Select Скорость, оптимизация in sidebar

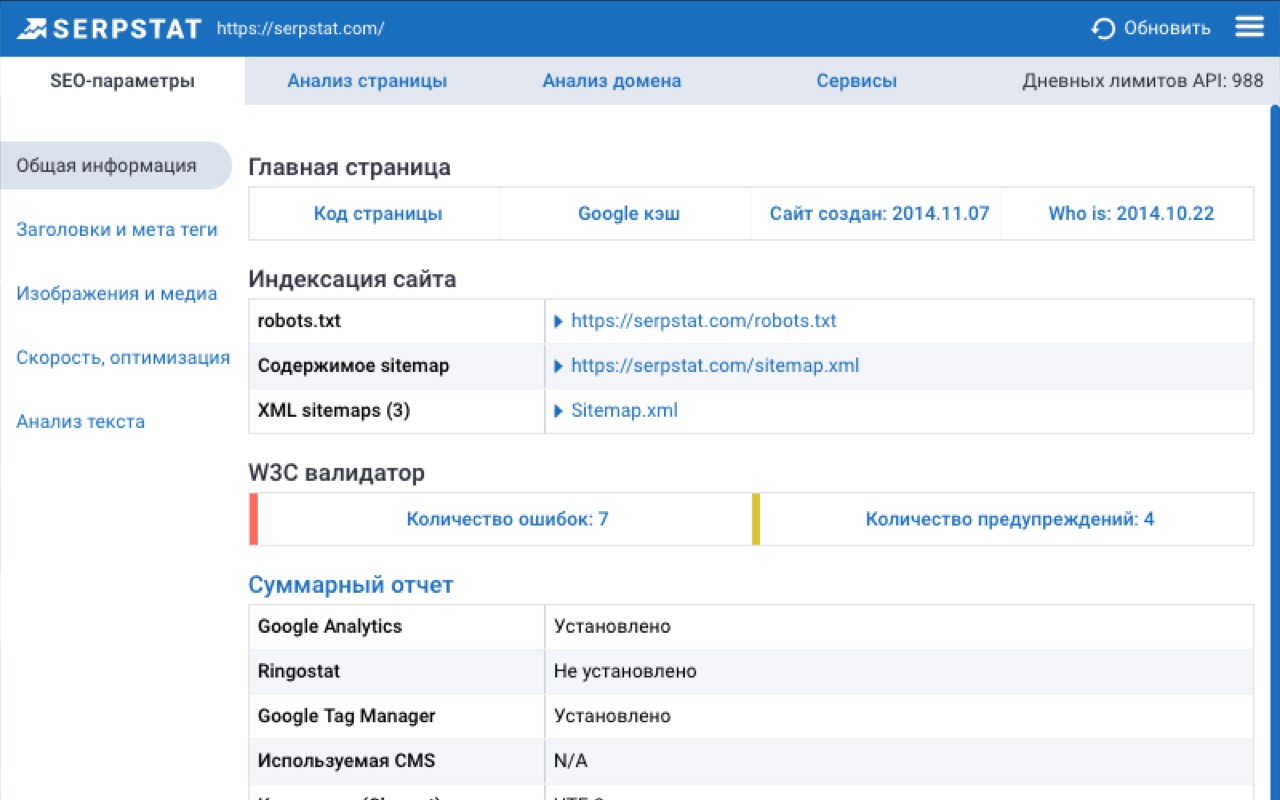123,358
